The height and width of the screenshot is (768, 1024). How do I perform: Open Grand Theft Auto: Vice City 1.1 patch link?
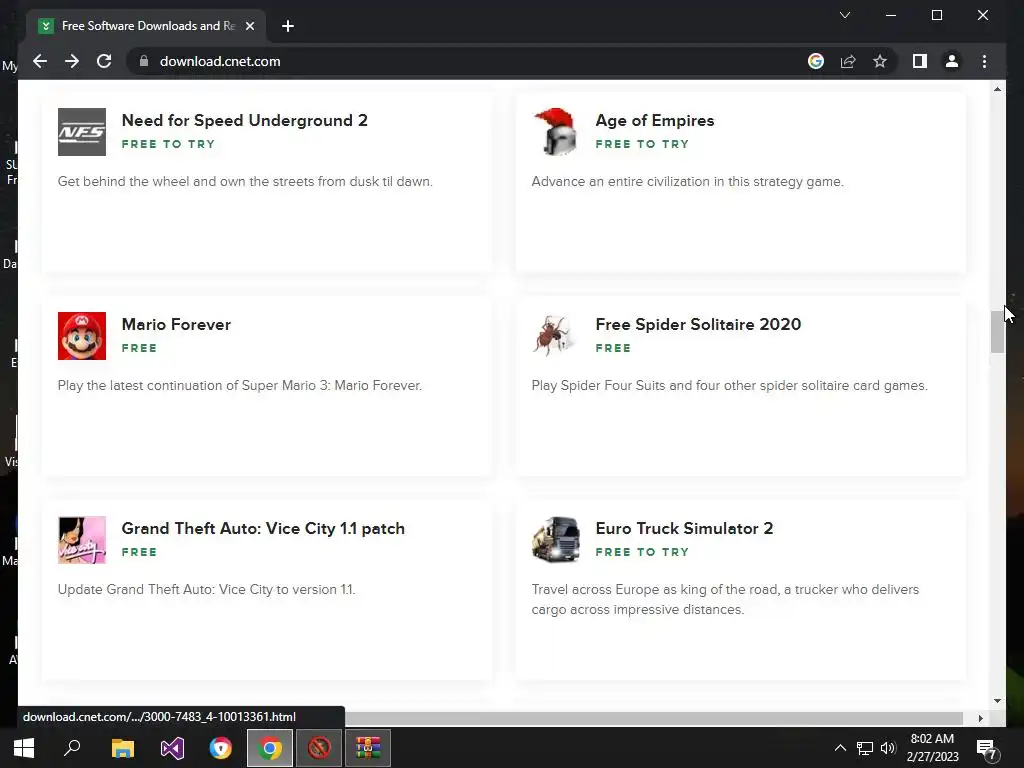click(x=263, y=528)
